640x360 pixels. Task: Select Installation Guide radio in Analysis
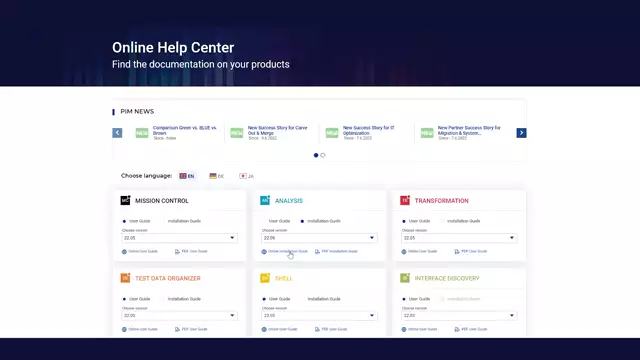(x=302, y=221)
